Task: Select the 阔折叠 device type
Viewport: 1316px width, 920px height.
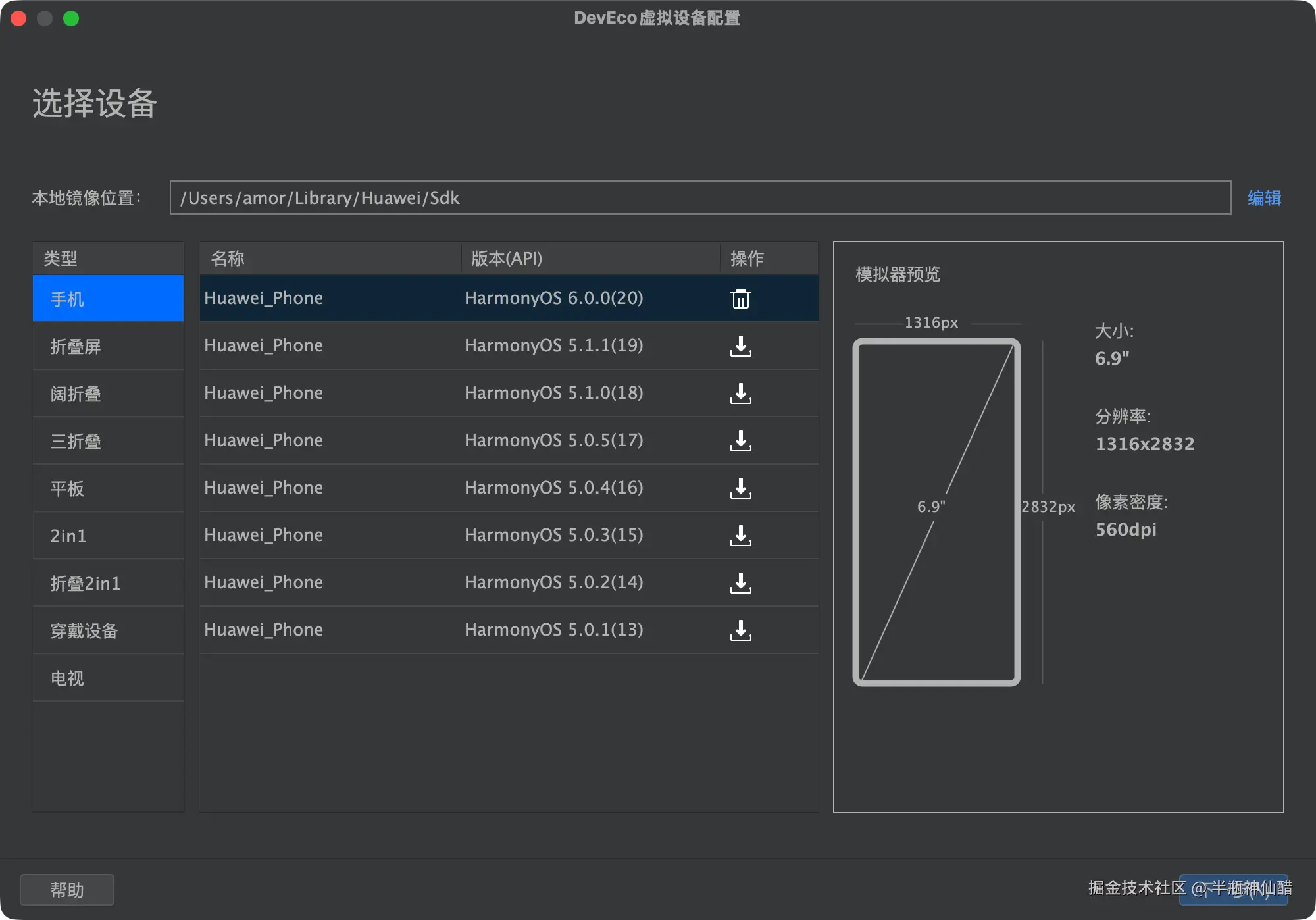Action: [x=108, y=394]
